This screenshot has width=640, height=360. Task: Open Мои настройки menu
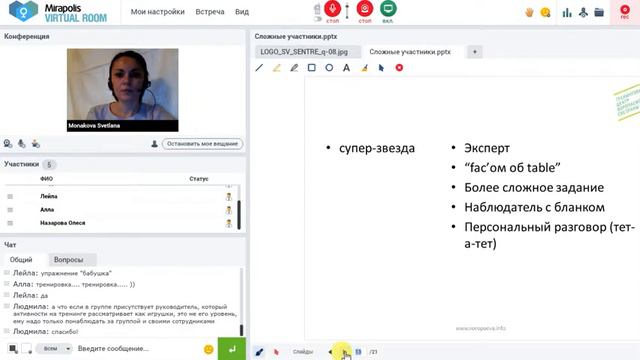[x=158, y=12]
